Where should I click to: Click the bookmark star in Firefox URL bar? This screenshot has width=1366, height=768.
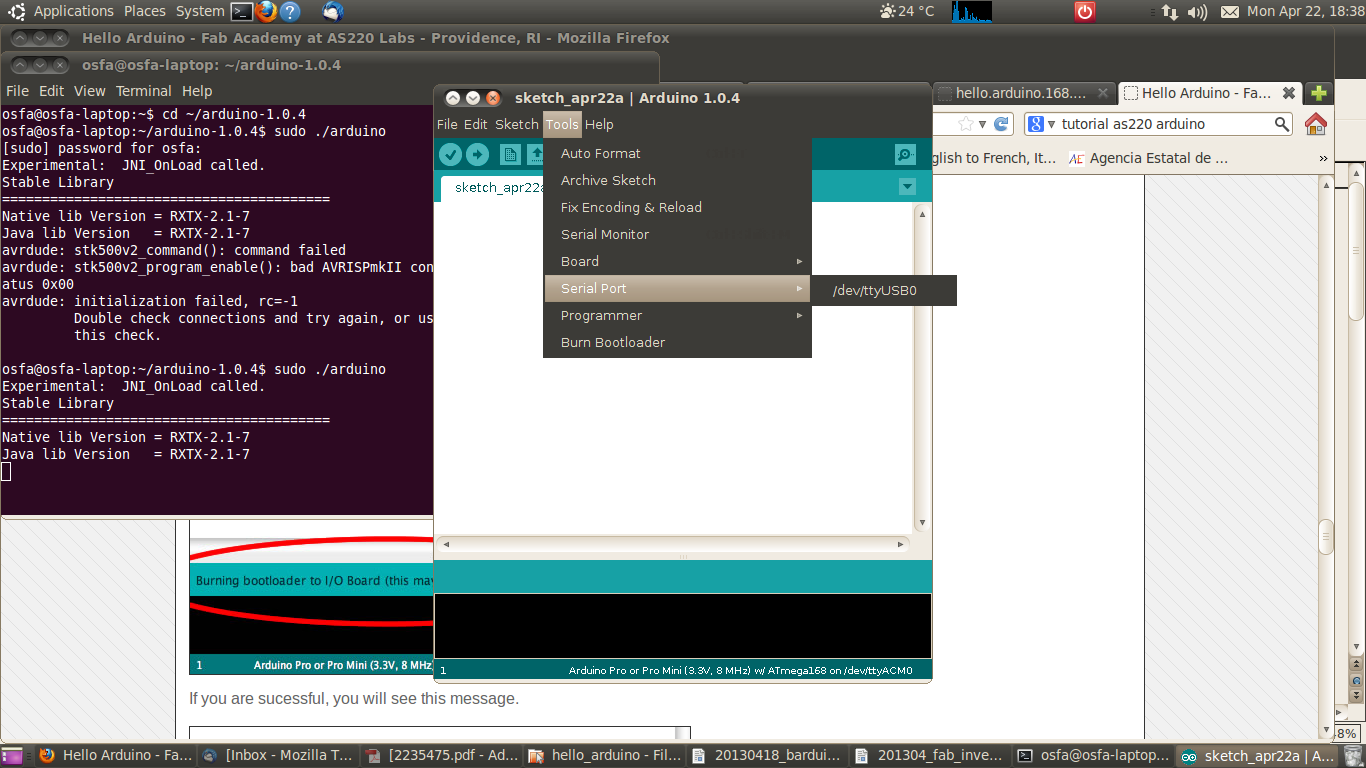965,124
